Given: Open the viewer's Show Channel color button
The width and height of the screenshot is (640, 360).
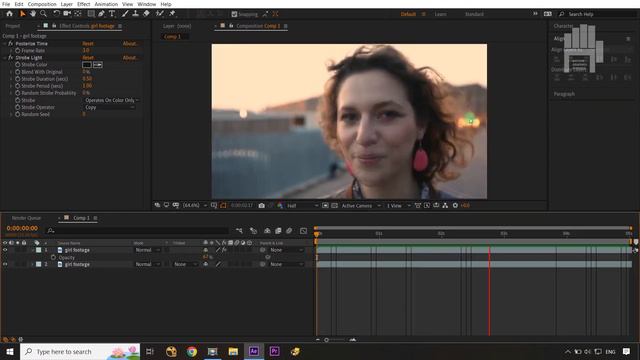Looking at the screenshot, I should [280, 206].
